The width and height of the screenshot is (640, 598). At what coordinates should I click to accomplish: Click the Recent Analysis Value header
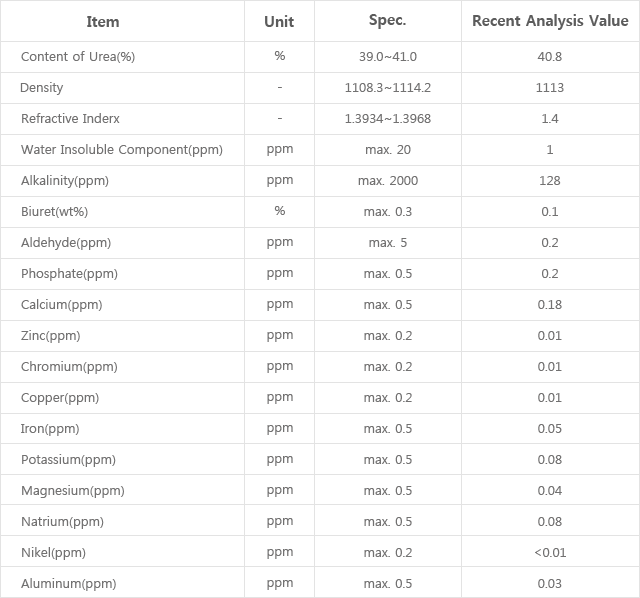point(550,21)
